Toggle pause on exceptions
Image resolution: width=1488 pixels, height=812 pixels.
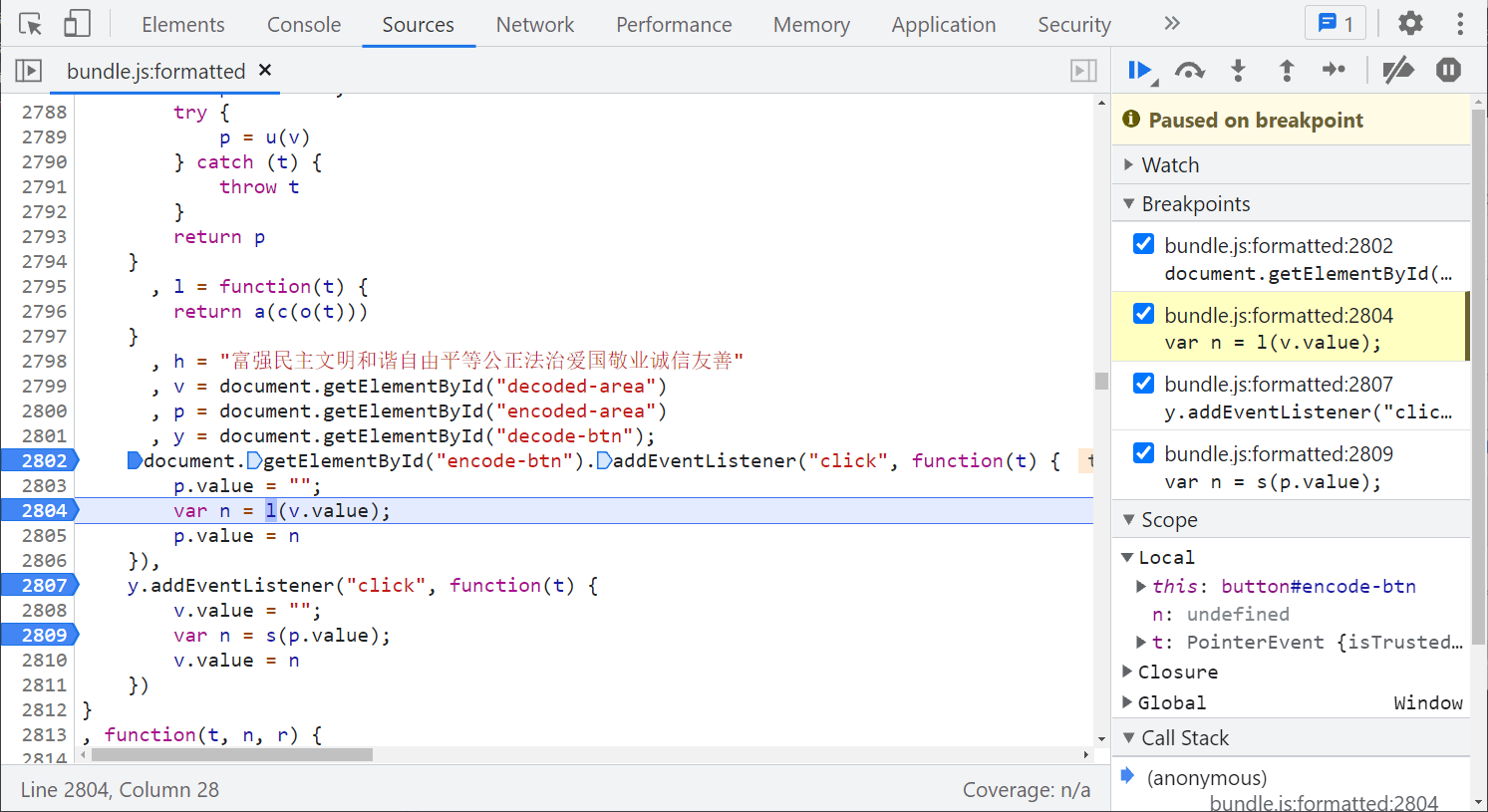click(x=1448, y=70)
